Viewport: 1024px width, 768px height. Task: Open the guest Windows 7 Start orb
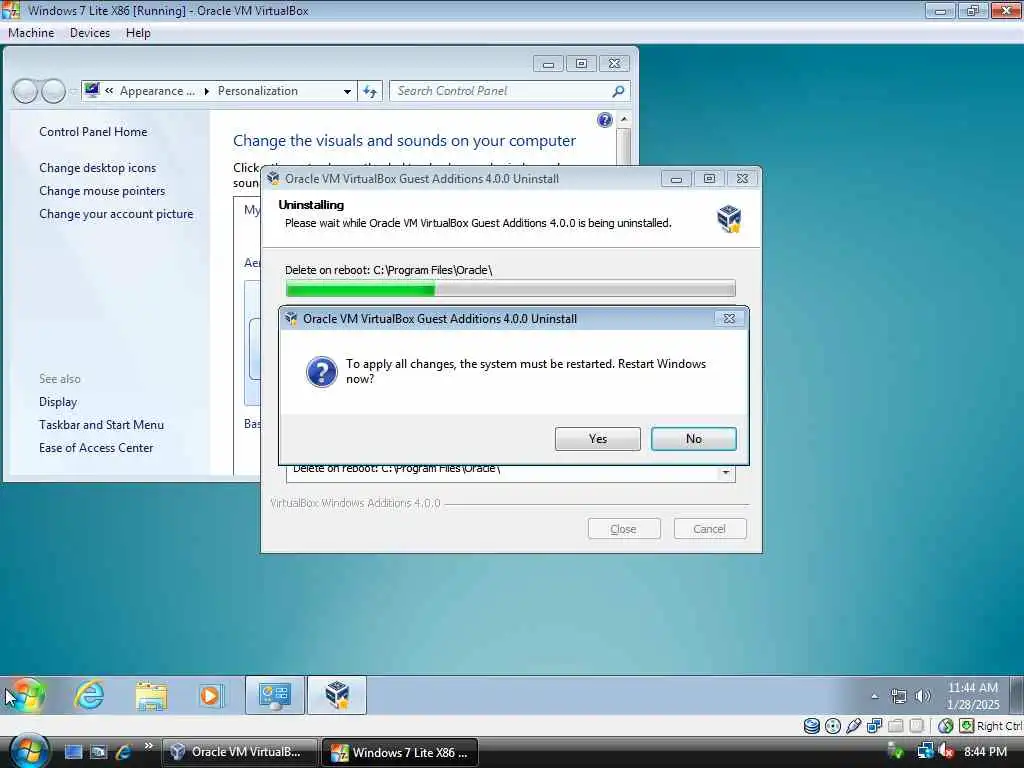[x=26, y=695]
